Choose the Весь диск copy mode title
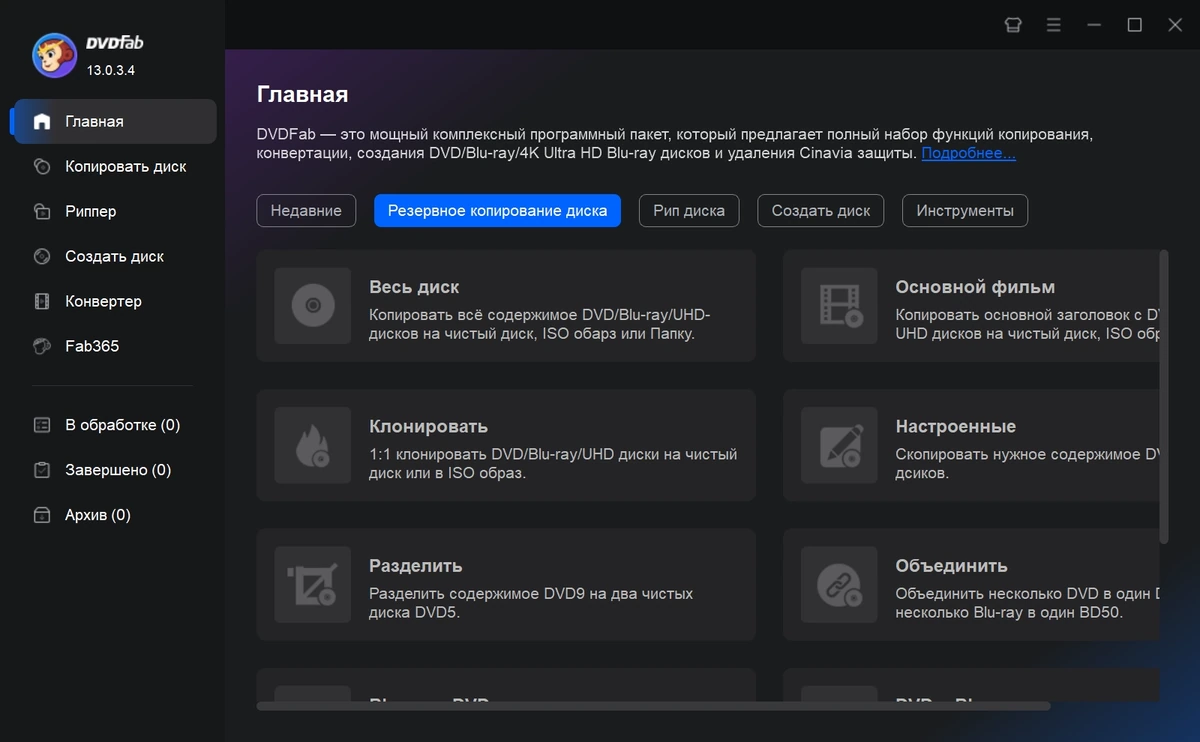This screenshot has width=1200, height=742. coord(414,287)
